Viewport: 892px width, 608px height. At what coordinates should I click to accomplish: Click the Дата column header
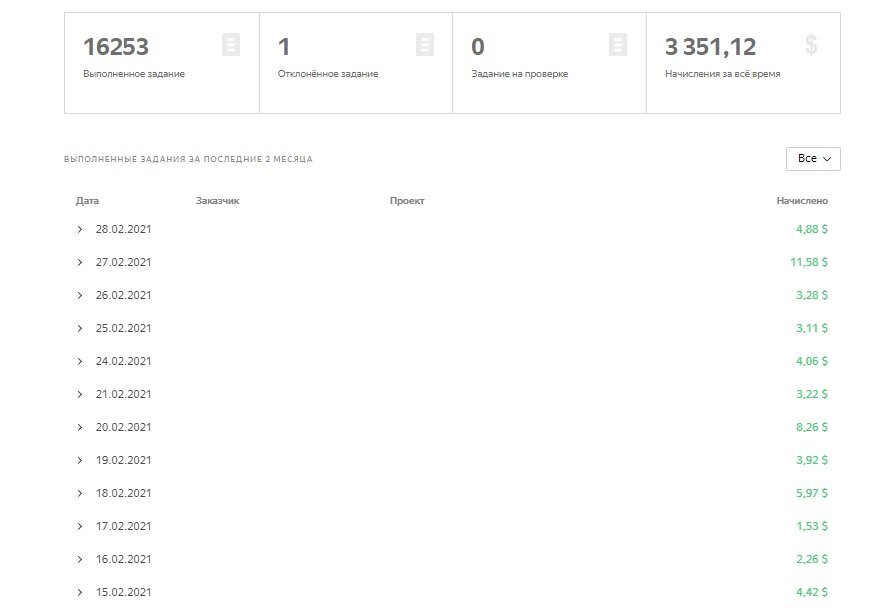click(x=87, y=201)
